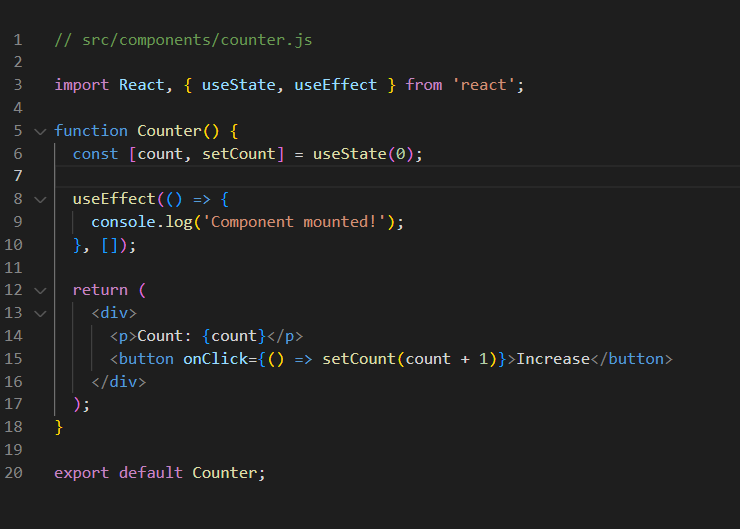Click the opening div tag on line 13
Image resolution: width=740 pixels, height=529 pixels.
click(114, 313)
